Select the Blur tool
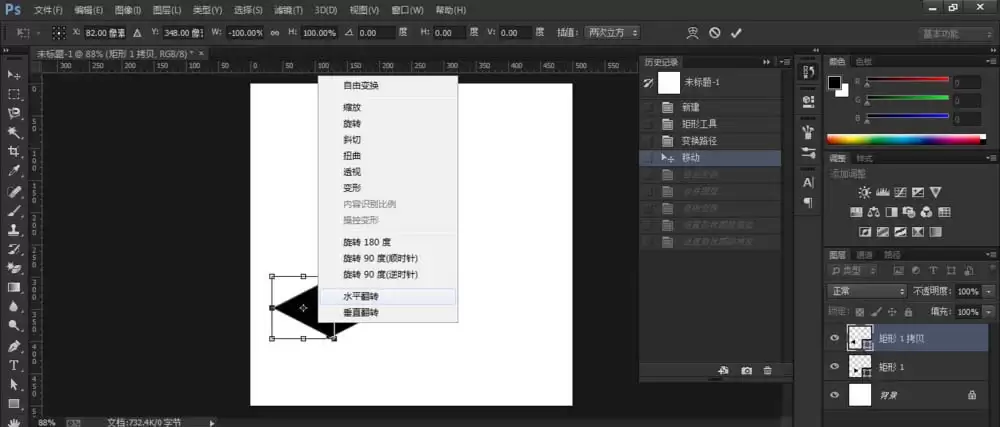Image resolution: width=1000 pixels, height=427 pixels. [x=14, y=307]
